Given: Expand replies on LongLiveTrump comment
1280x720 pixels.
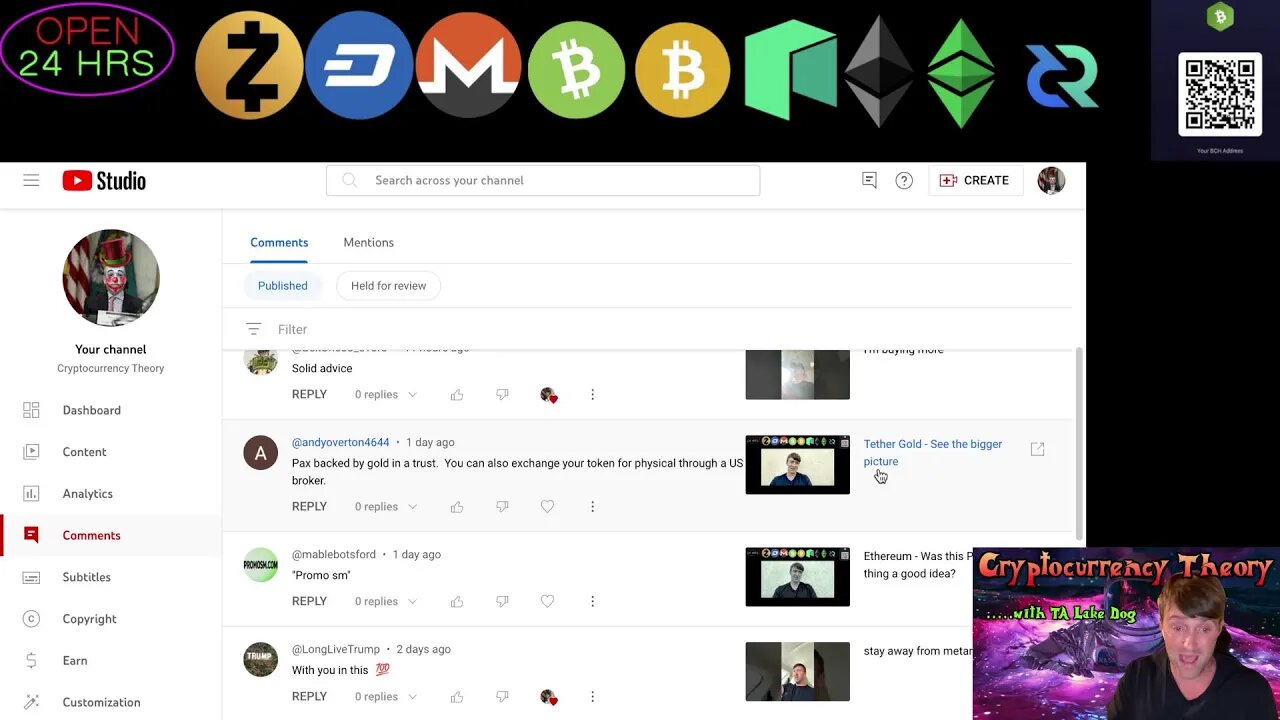Looking at the screenshot, I should pyautogui.click(x=386, y=696).
